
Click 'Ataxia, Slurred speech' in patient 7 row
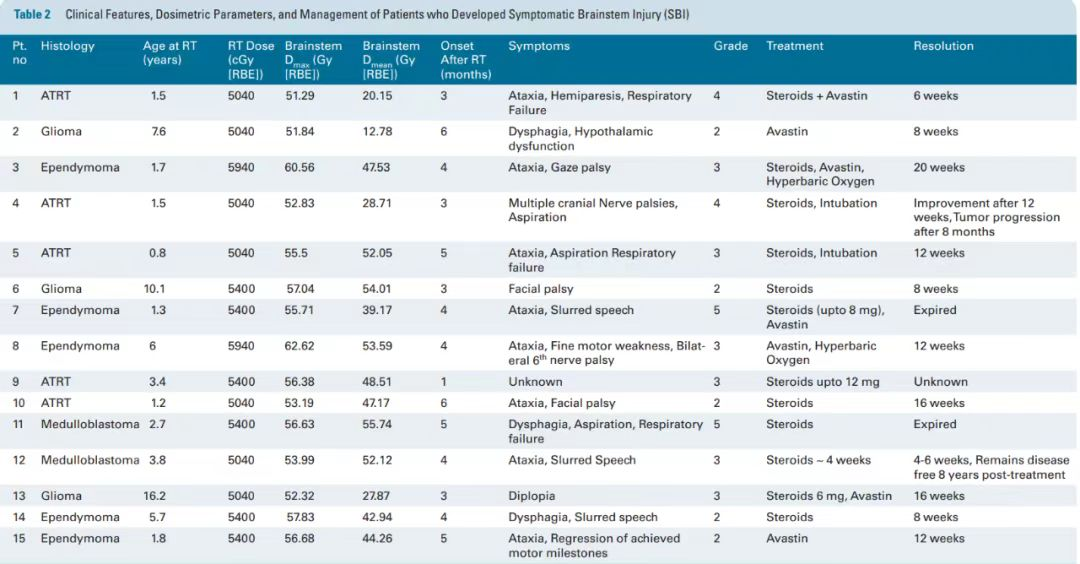tap(571, 310)
